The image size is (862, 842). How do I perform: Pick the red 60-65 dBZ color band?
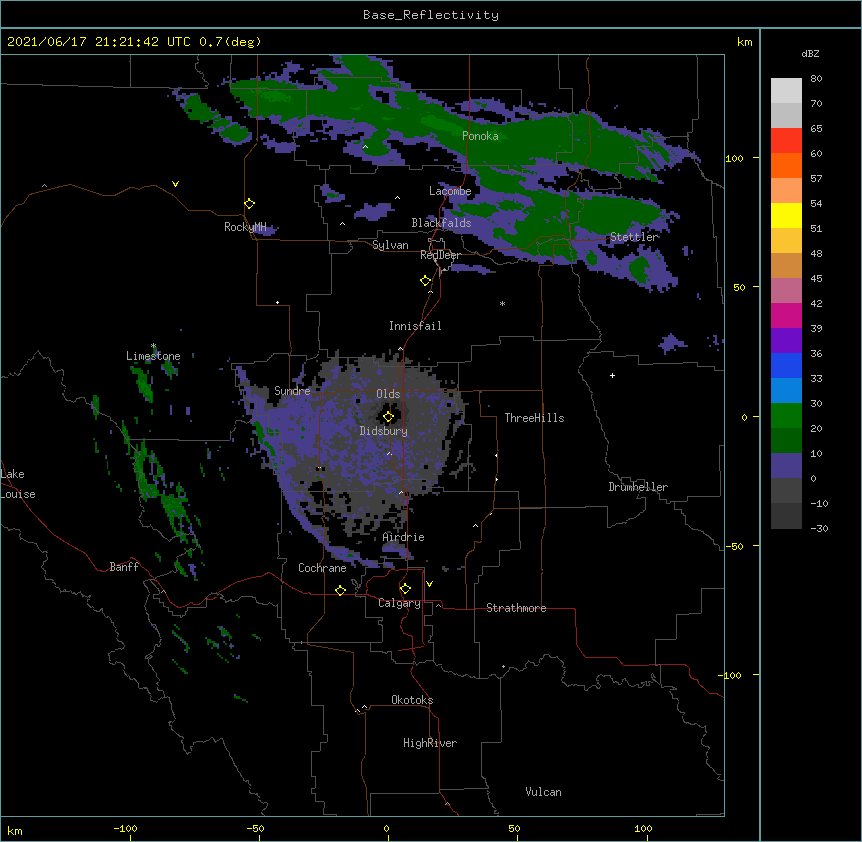786,141
